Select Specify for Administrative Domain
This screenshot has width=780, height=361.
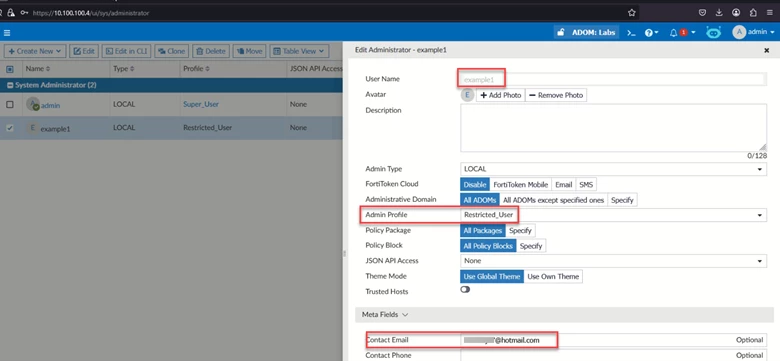tap(622, 200)
